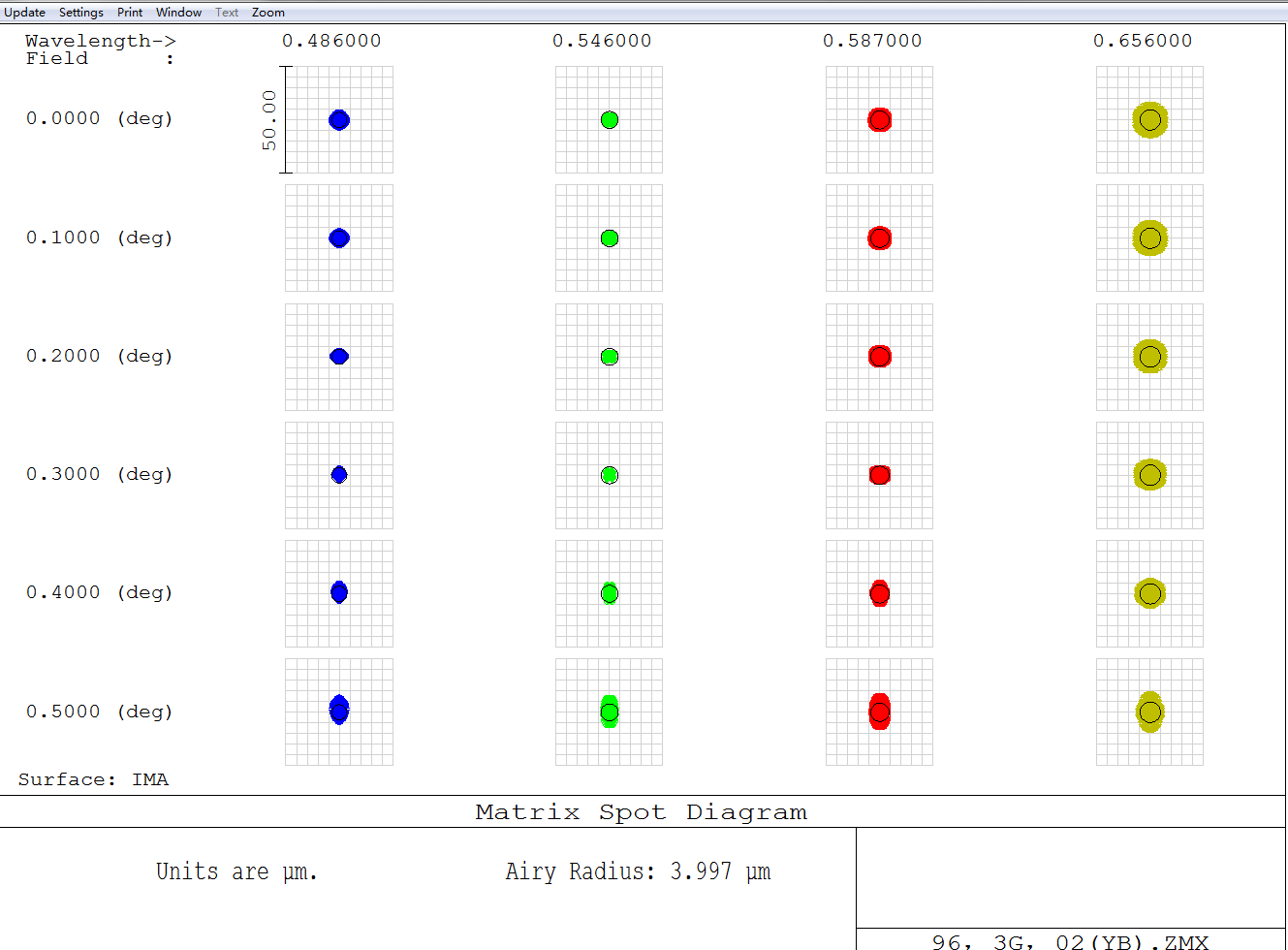Viewport: 1288px width, 950px height.
Task: Click the grayed-out Text menu item
Action: pyautogui.click(x=227, y=13)
